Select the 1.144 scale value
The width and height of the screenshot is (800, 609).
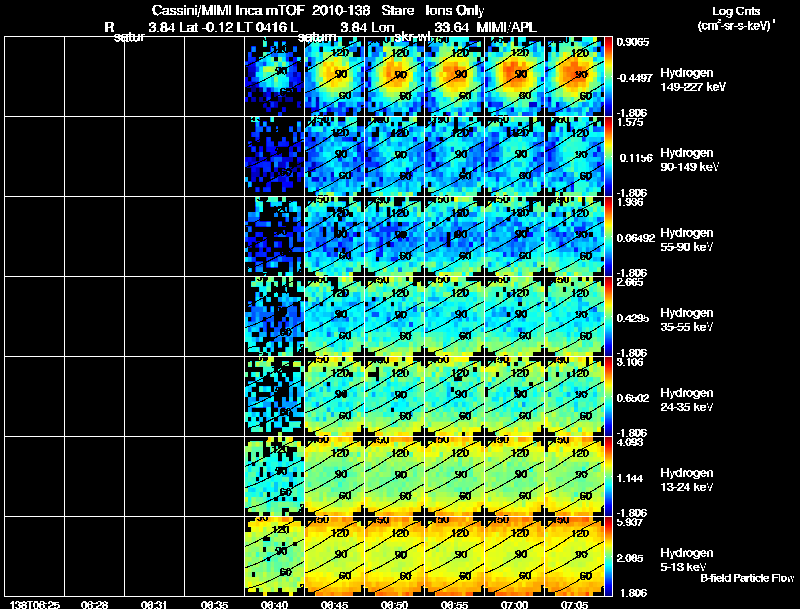click(630, 478)
